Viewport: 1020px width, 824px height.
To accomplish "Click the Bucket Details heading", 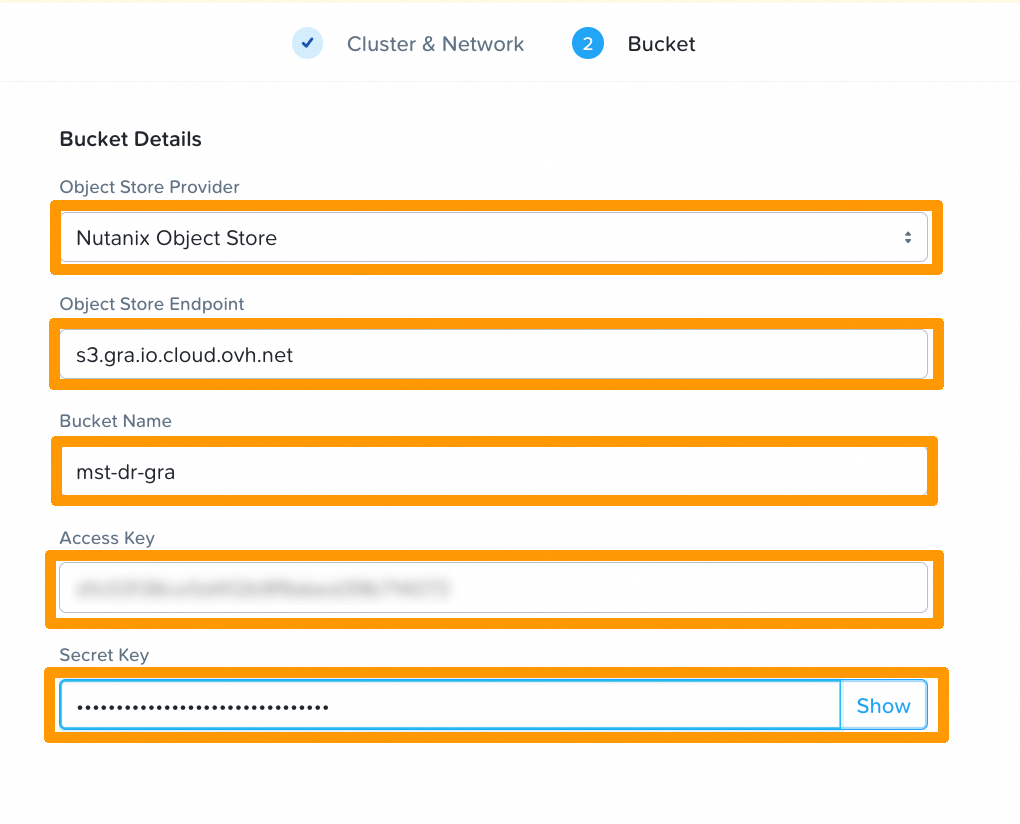I will tap(130, 139).
